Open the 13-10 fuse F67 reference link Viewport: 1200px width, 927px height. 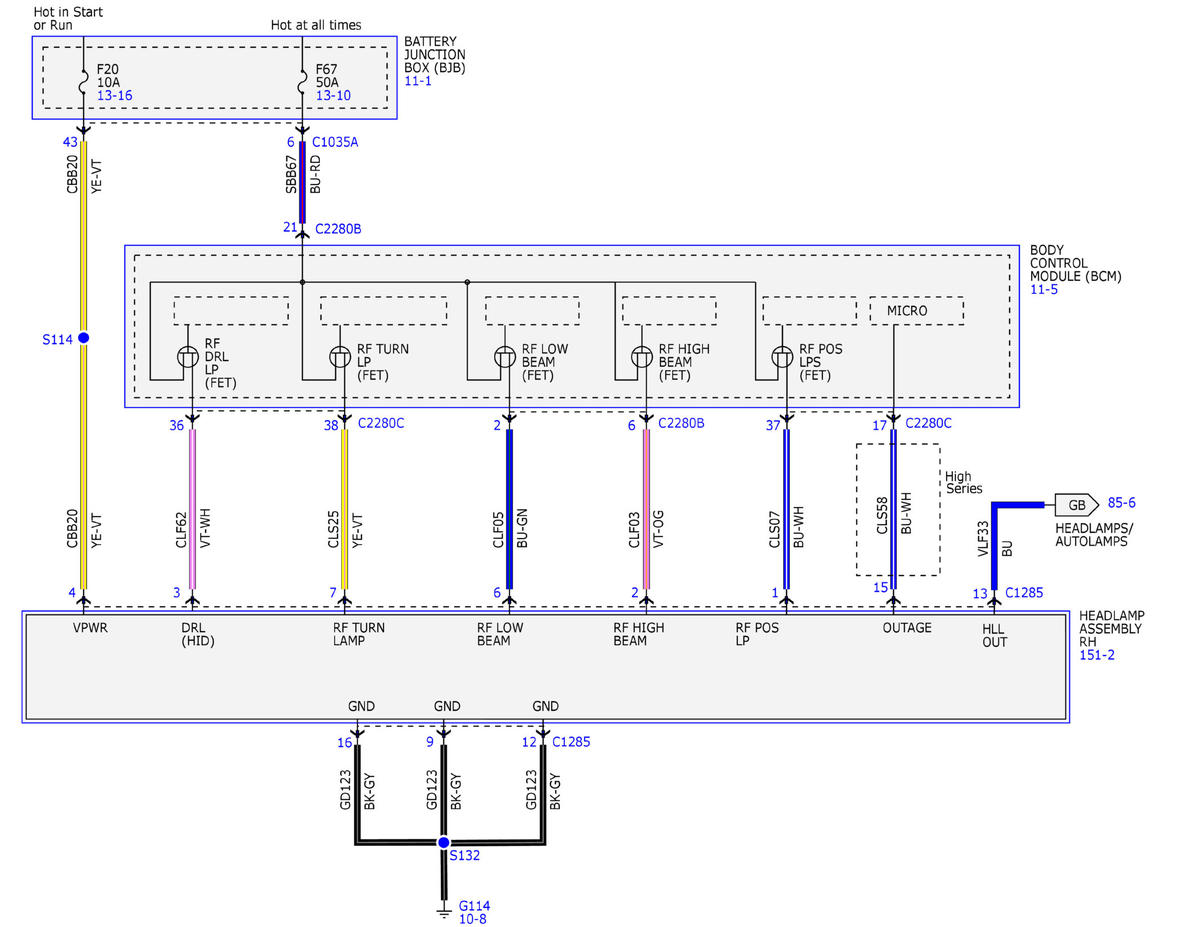point(335,95)
